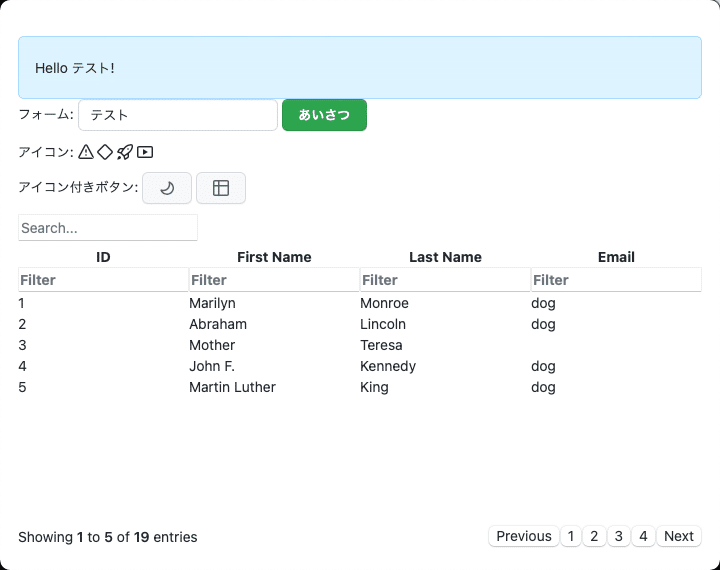Image resolution: width=720 pixels, height=570 pixels.
Task: Click the table layout icon button
Action: pos(221,188)
